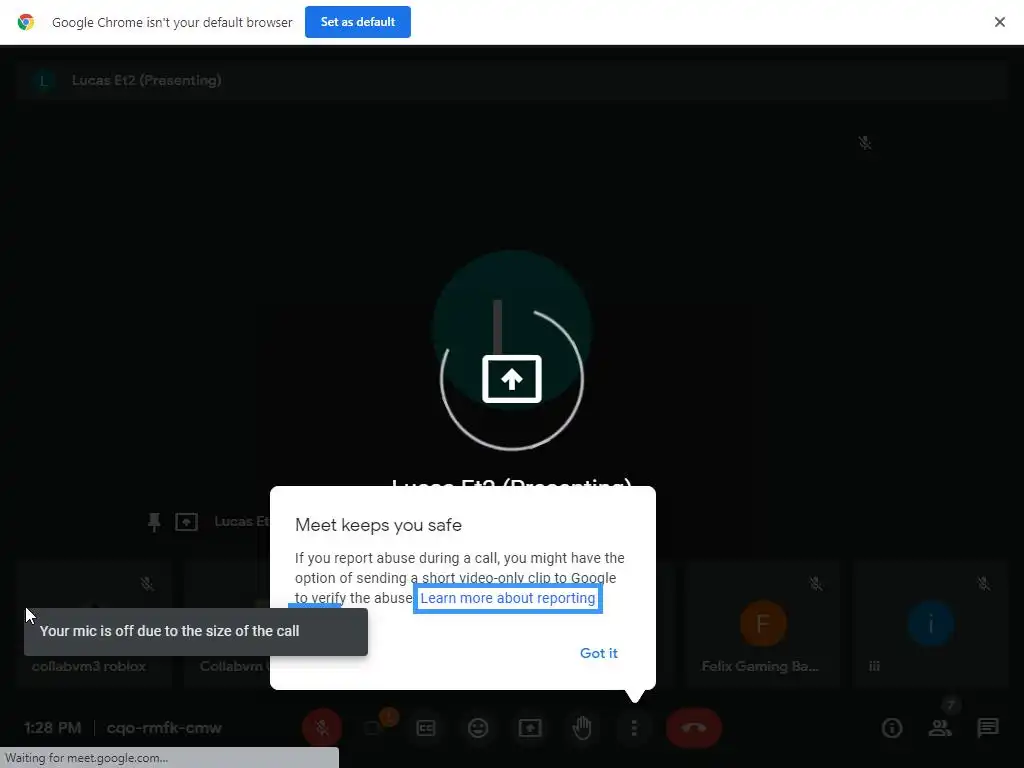
Task: Raise your hand
Action: pyautogui.click(x=582, y=728)
